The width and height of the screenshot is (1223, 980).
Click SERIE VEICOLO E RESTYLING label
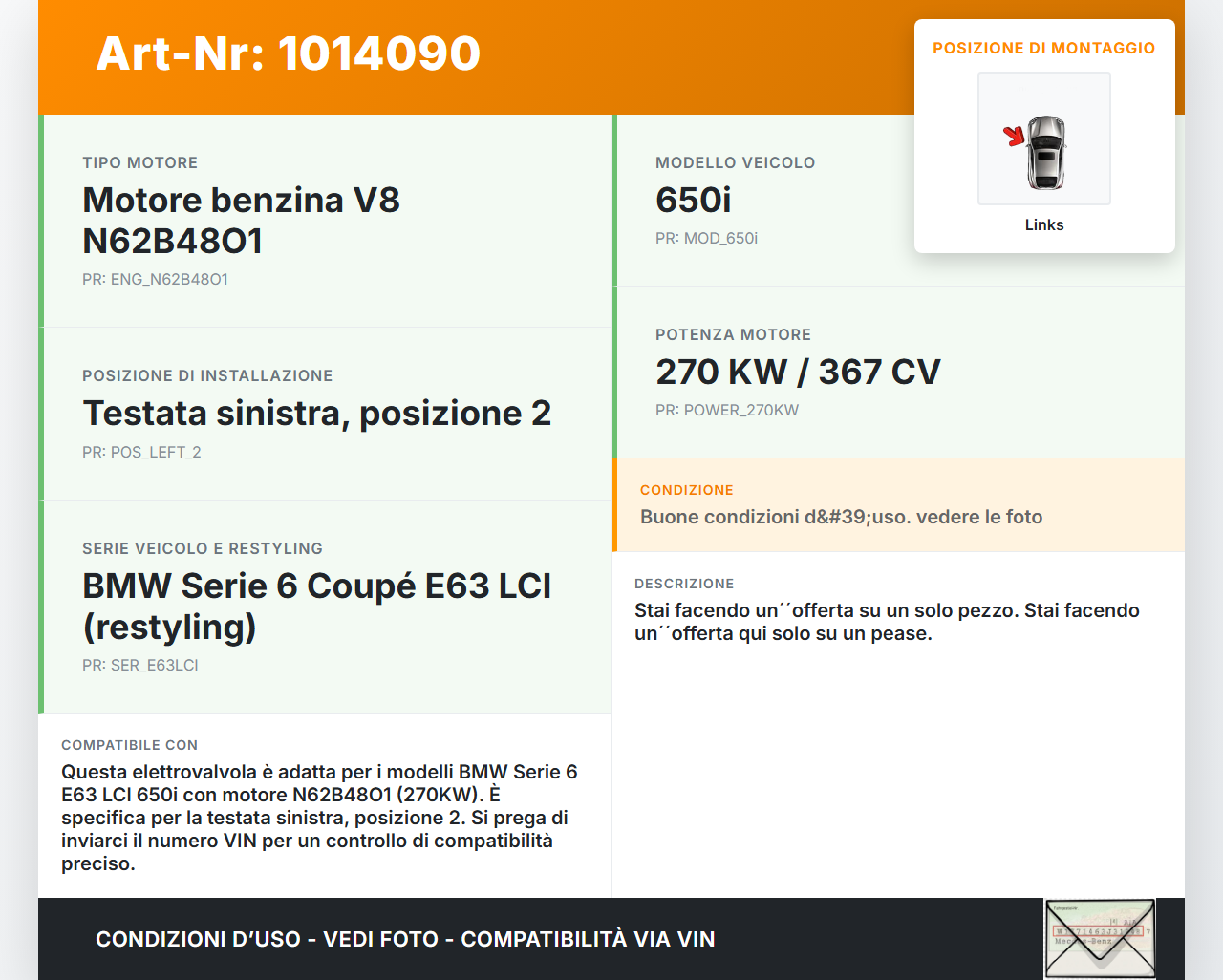click(x=203, y=549)
